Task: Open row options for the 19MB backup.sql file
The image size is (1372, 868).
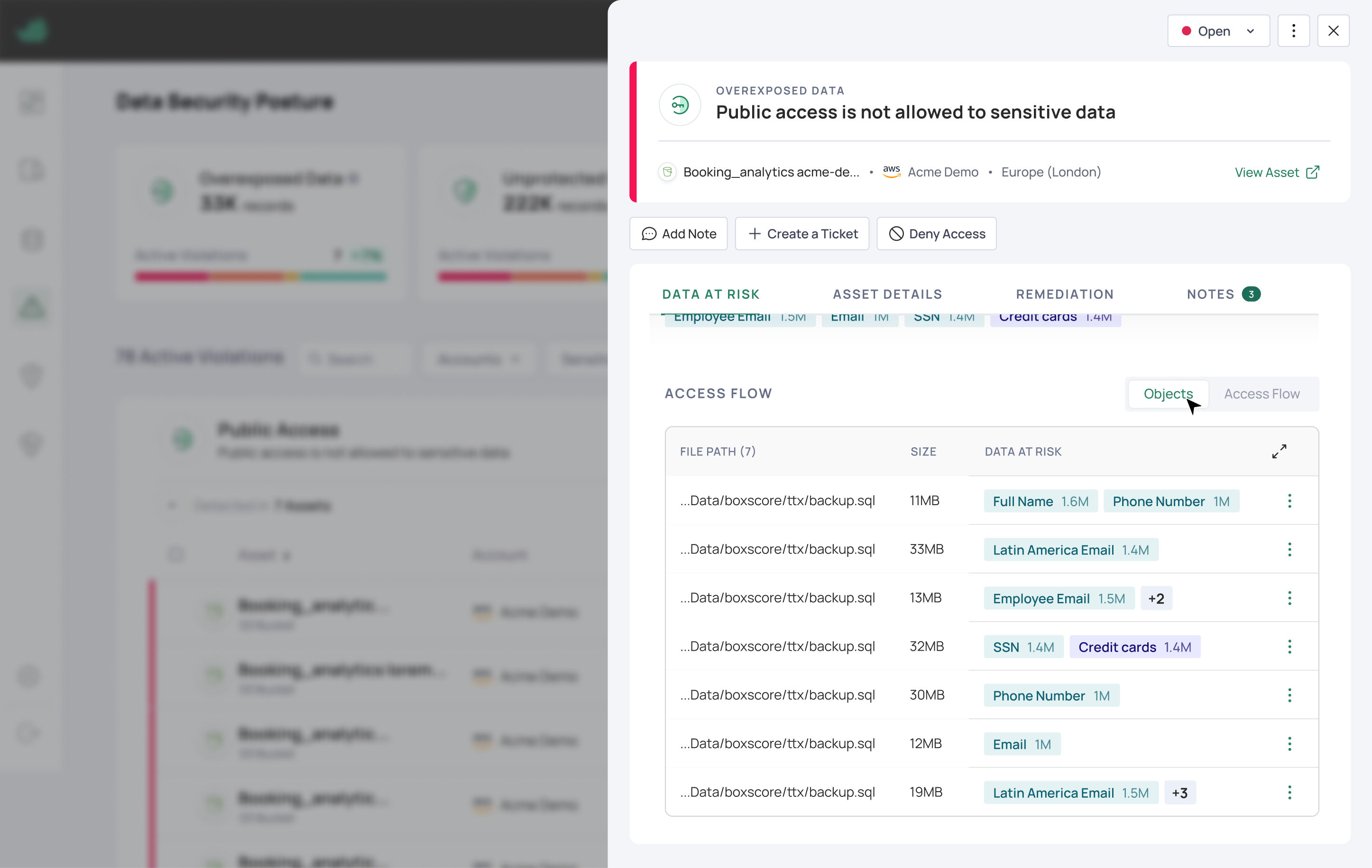Action: [x=1289, y=793]
